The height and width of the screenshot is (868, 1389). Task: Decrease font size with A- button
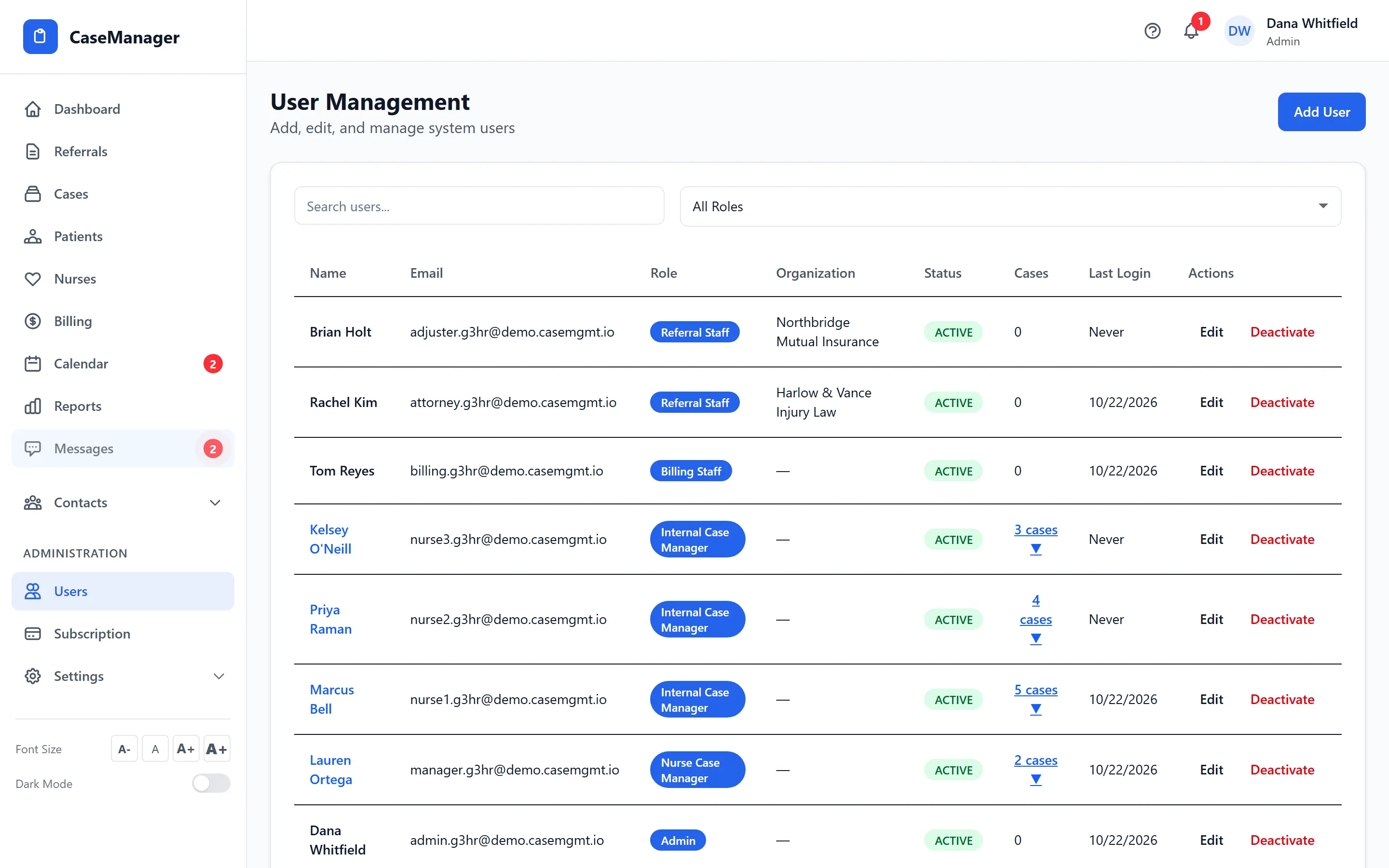tap(124, 748)
